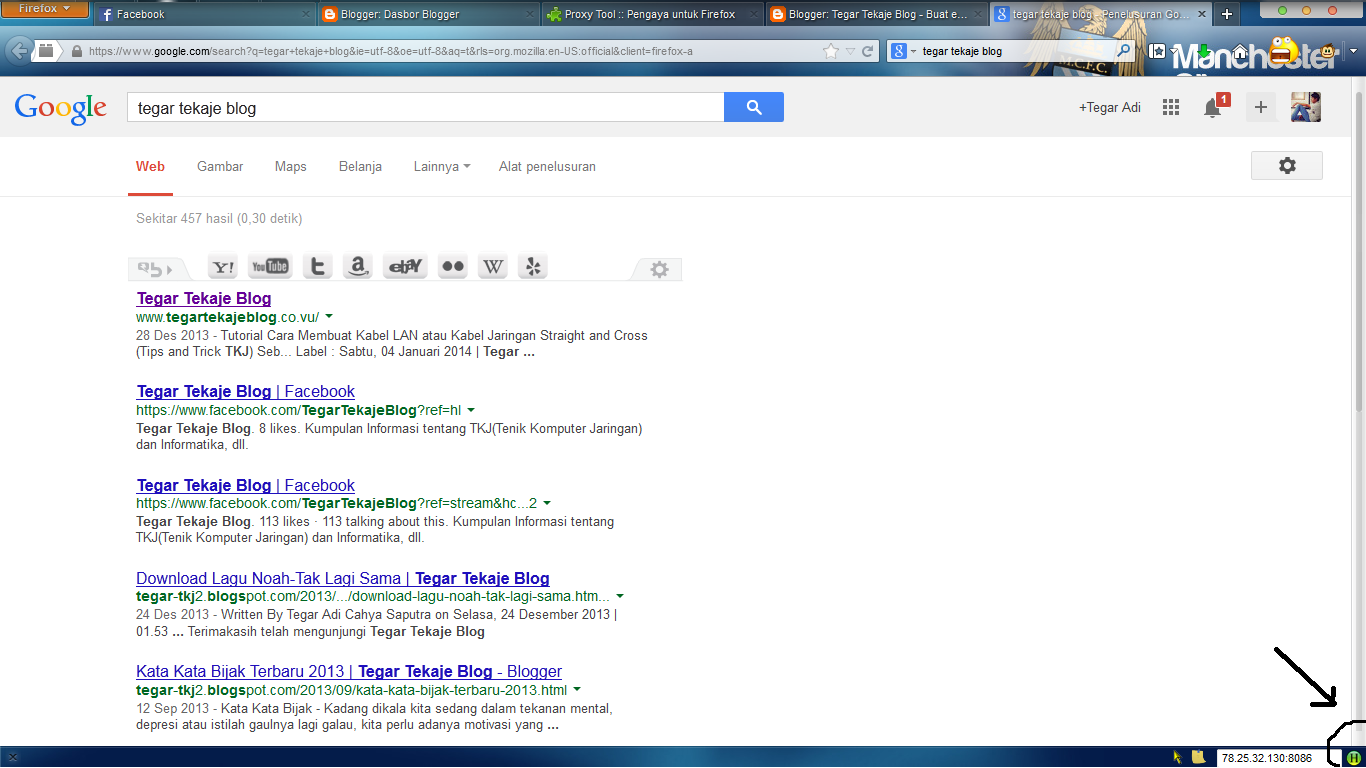Click the Firefox home icon

(1240, 52)
